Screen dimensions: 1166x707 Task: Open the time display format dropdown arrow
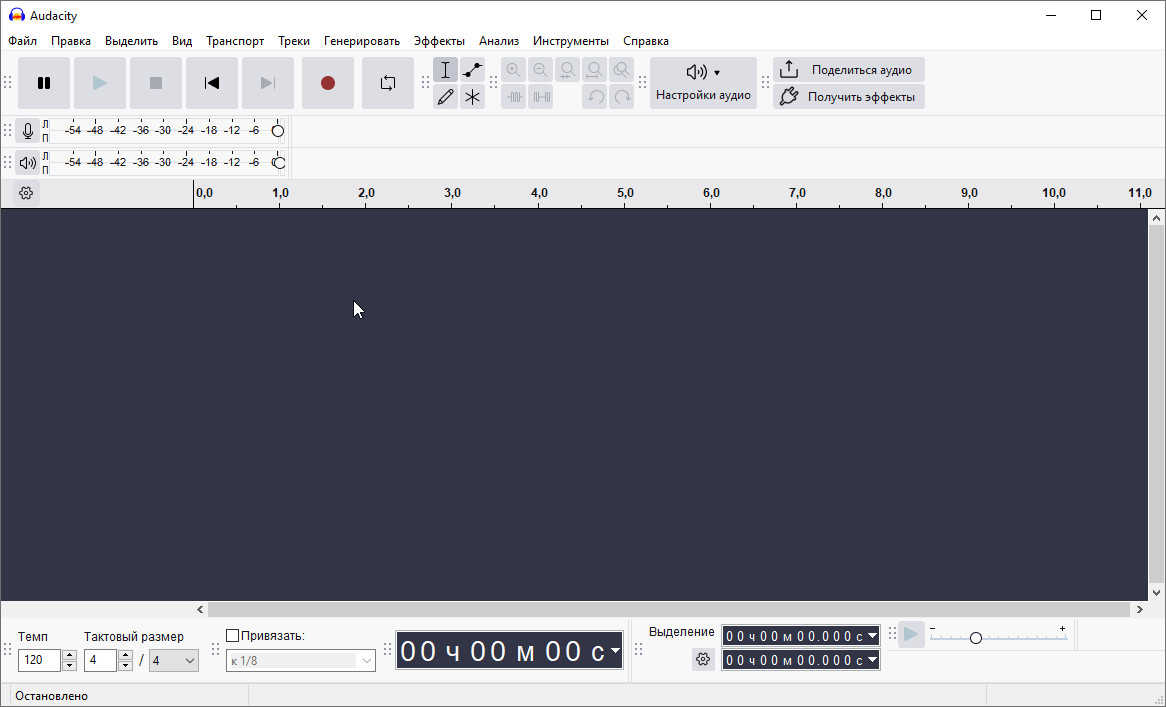pyautogui.click(x=614, y=652)
